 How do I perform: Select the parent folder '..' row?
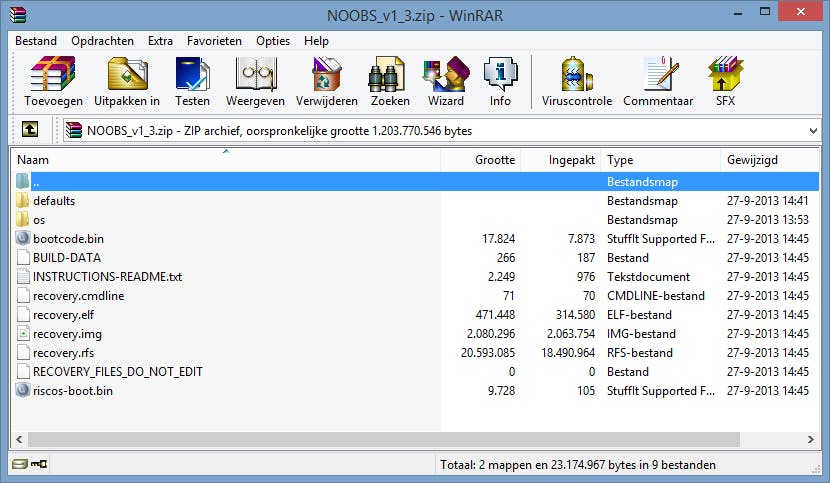pyautogui.click(x=417, y=182)
